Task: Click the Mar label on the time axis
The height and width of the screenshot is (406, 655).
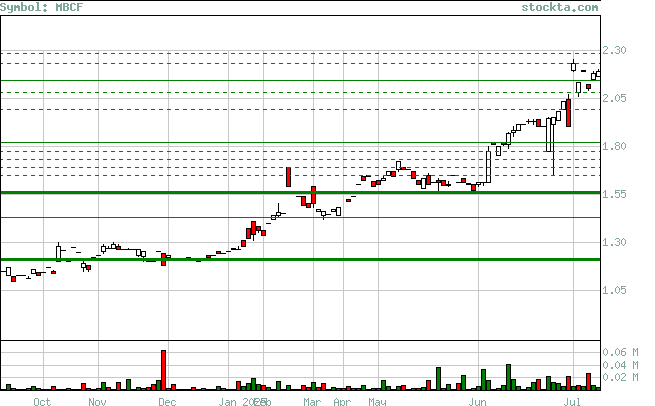Action: click(312, 402)
